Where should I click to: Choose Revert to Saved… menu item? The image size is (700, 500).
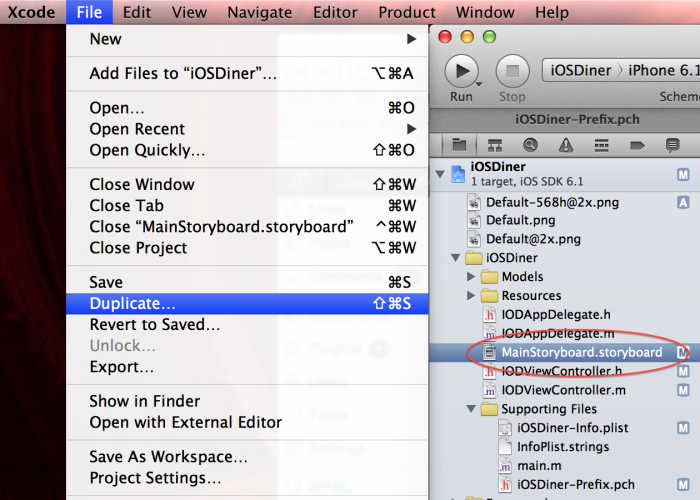pyautogui.click(x=247, y=325)
